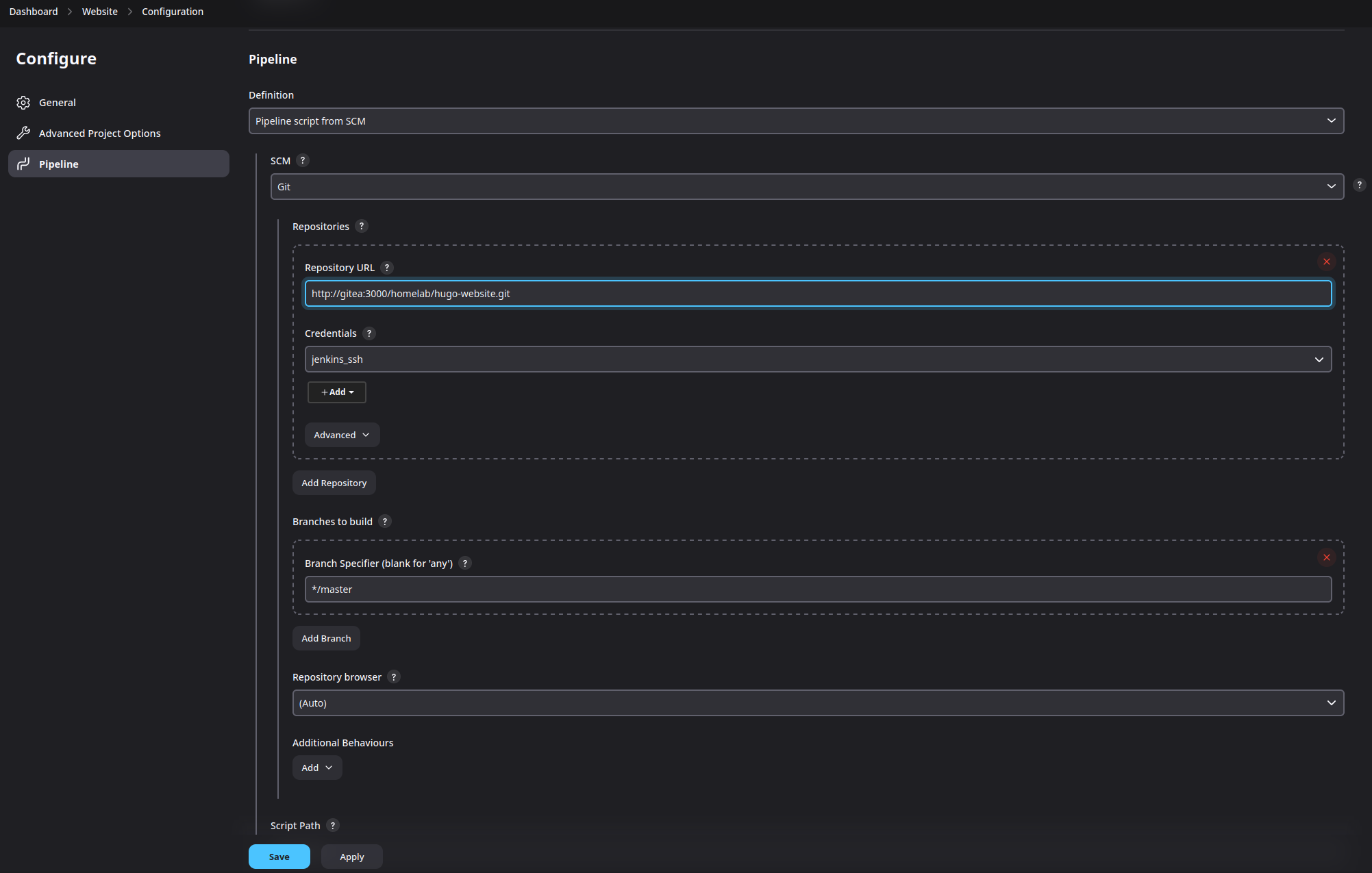The image size is (1372, 873).
Task: Click the help icon next to SCM
Action: point(303,160)
